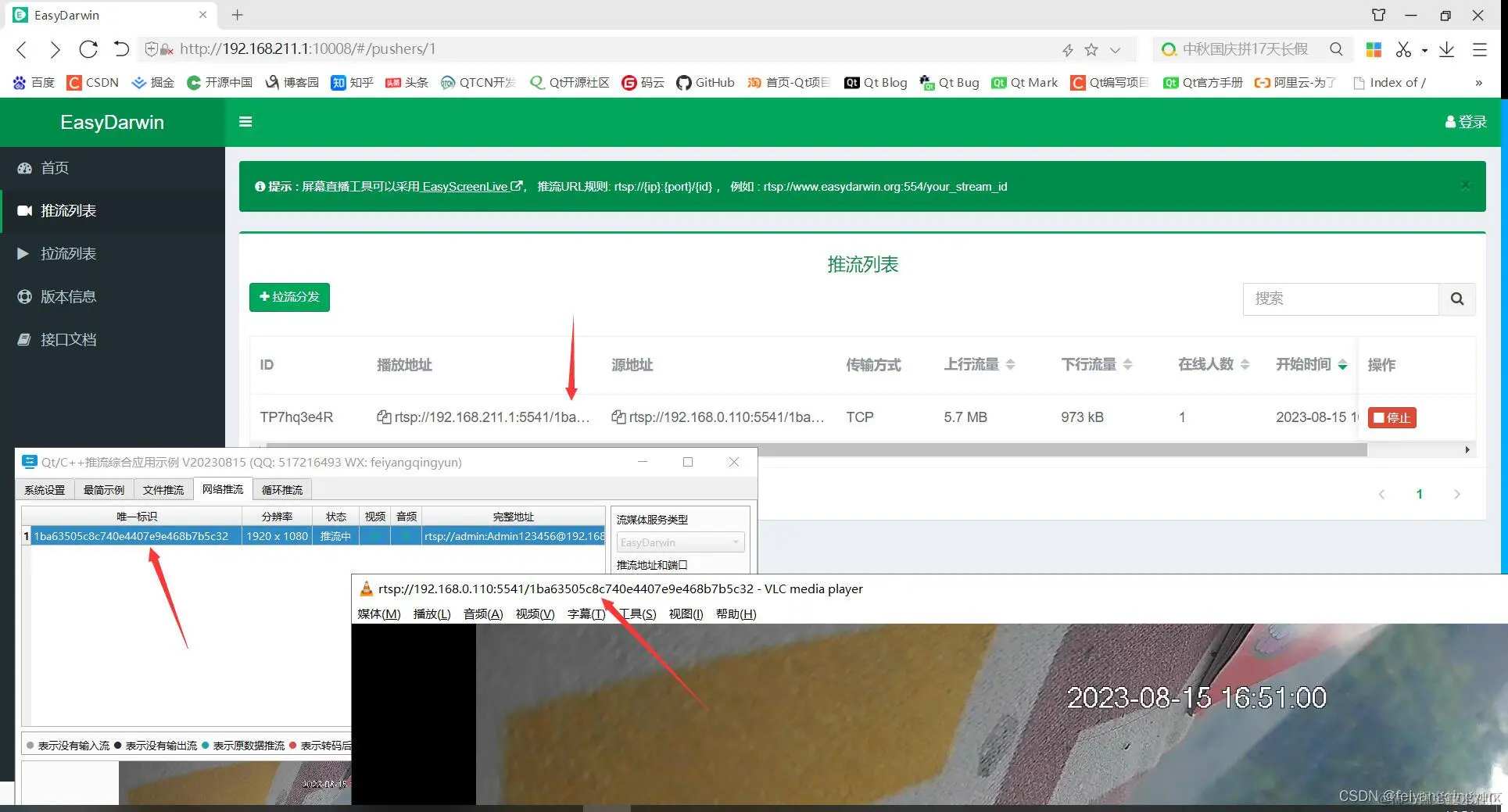Open 接口文档 document icon in sidebar

(22, 339)
